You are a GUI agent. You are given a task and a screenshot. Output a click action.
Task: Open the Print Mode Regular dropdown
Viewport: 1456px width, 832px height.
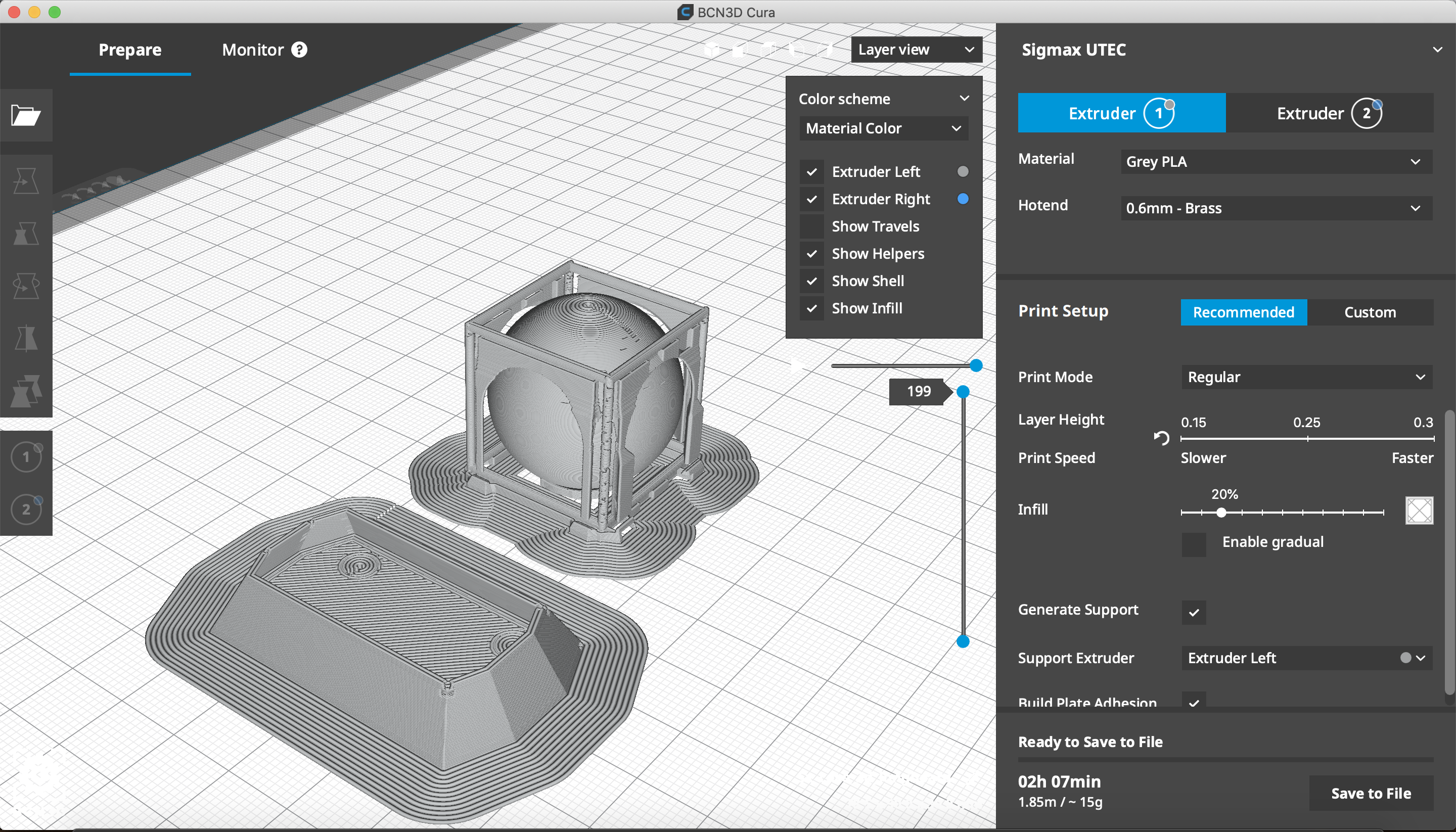[x=1307, y=377]
